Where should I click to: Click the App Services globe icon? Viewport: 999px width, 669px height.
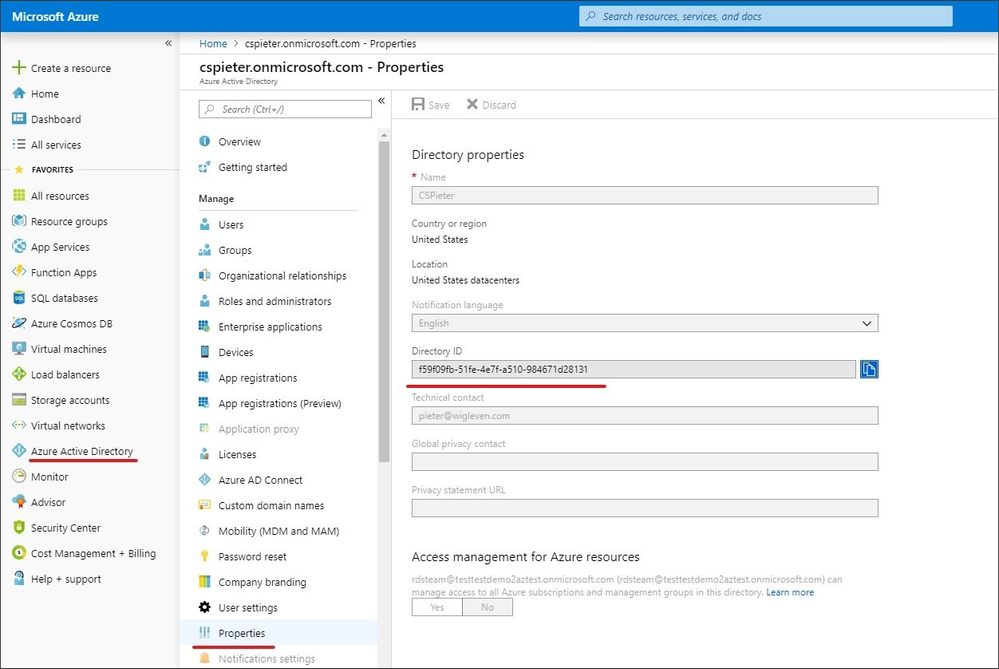coord(19,247)
